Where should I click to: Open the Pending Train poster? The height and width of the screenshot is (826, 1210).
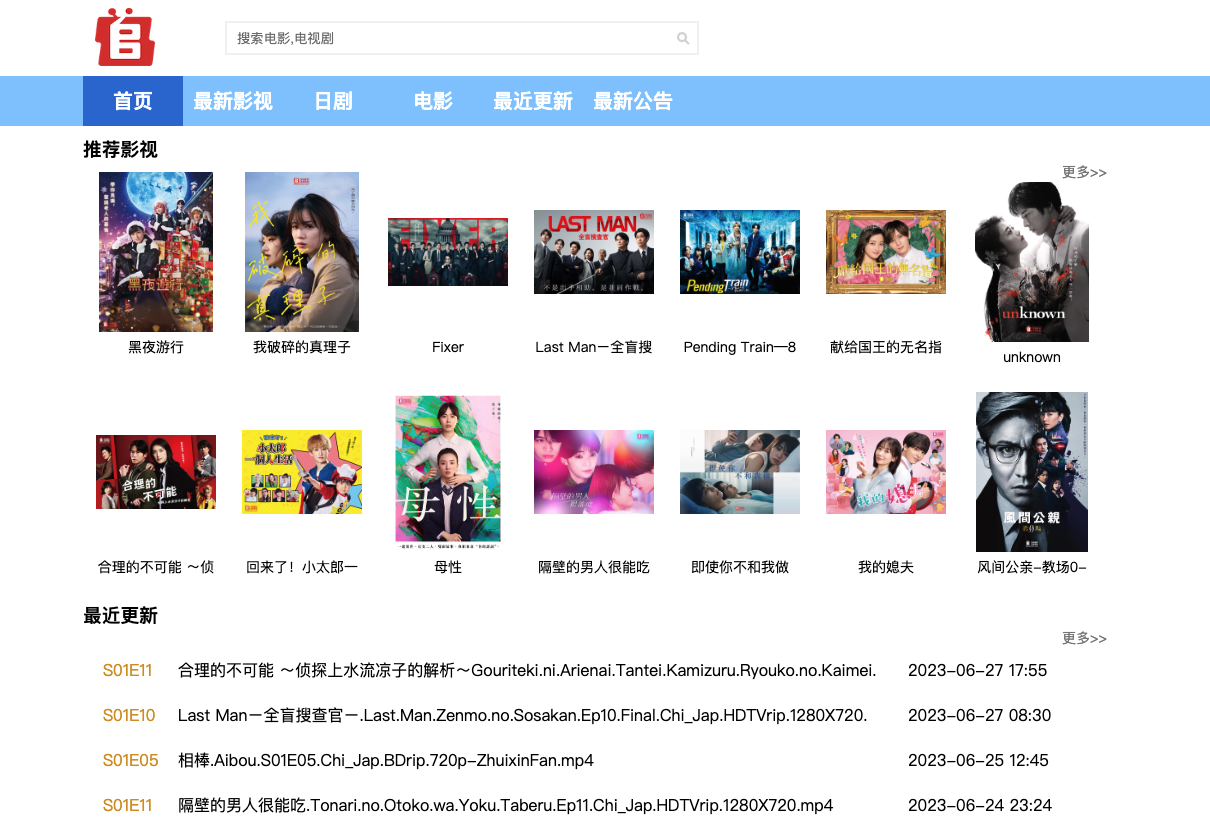[740, 252]
